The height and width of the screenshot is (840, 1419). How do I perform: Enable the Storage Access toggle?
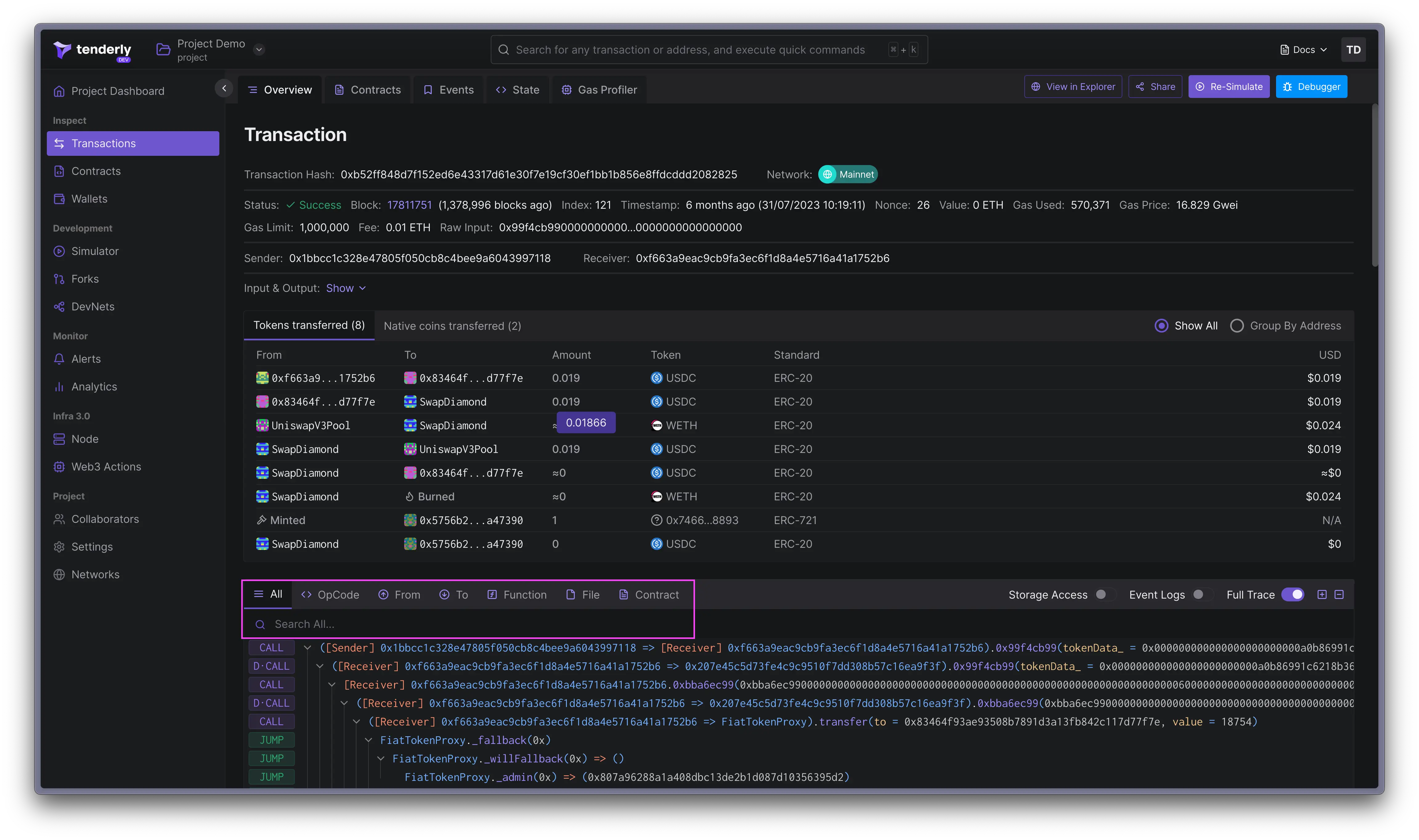1101,594
